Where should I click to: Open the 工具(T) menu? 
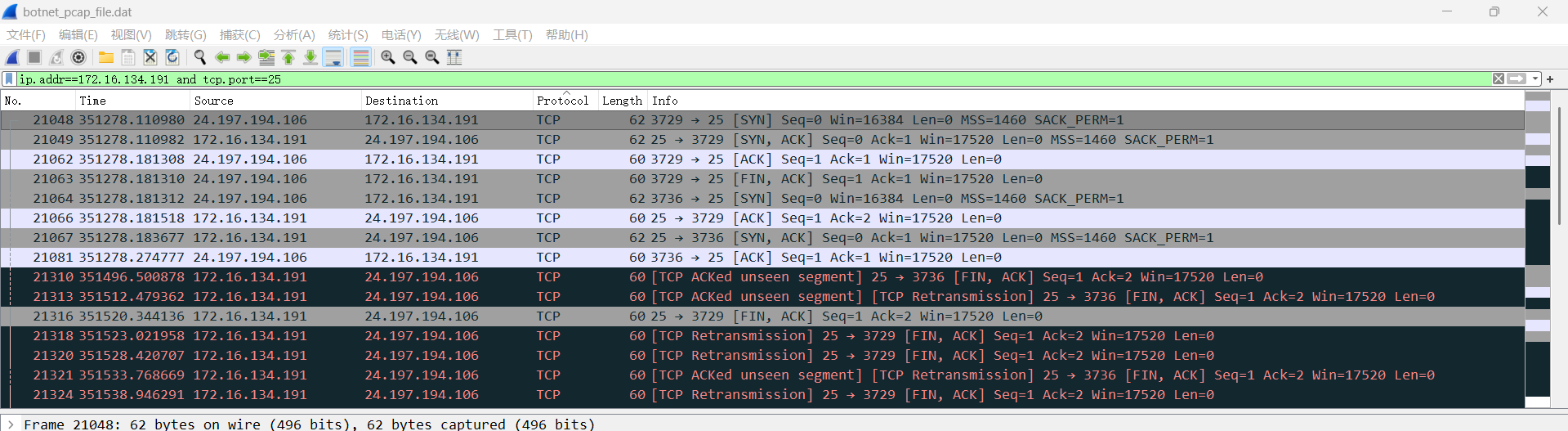click(x=512, y=35)
